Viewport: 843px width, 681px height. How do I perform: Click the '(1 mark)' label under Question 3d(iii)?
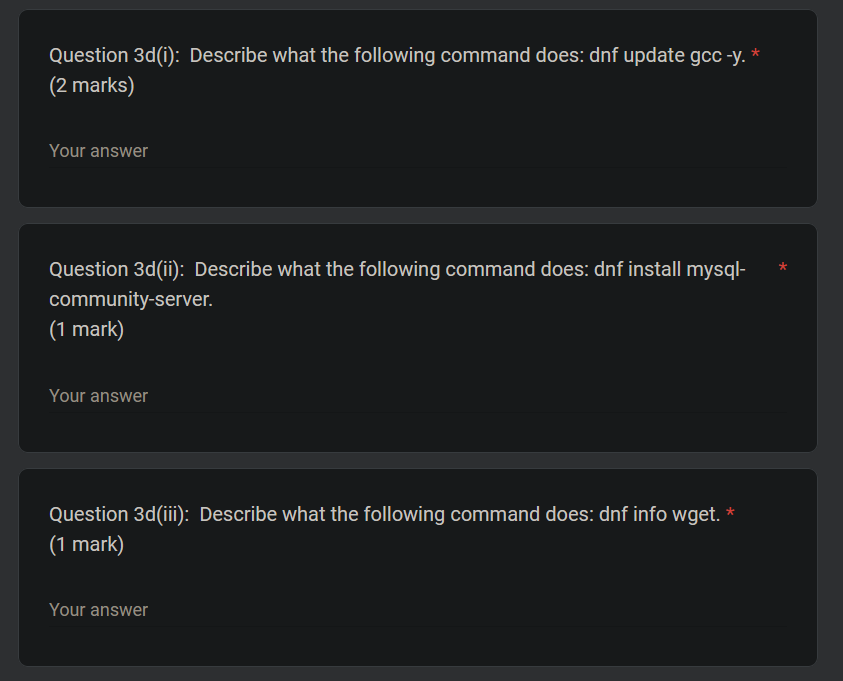[86, 544]
